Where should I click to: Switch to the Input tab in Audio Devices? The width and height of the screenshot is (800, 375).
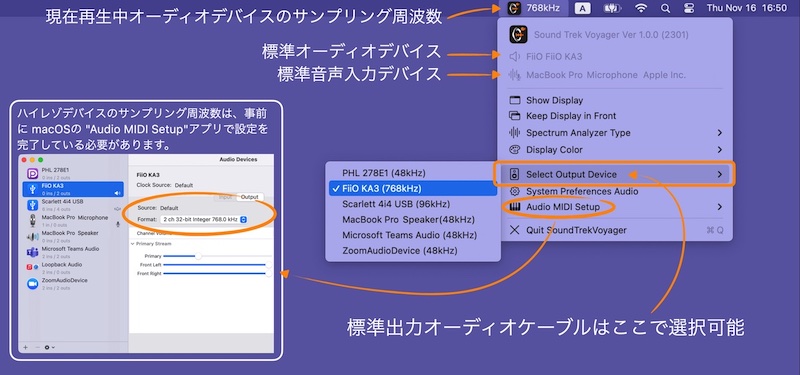pos(225,197)
